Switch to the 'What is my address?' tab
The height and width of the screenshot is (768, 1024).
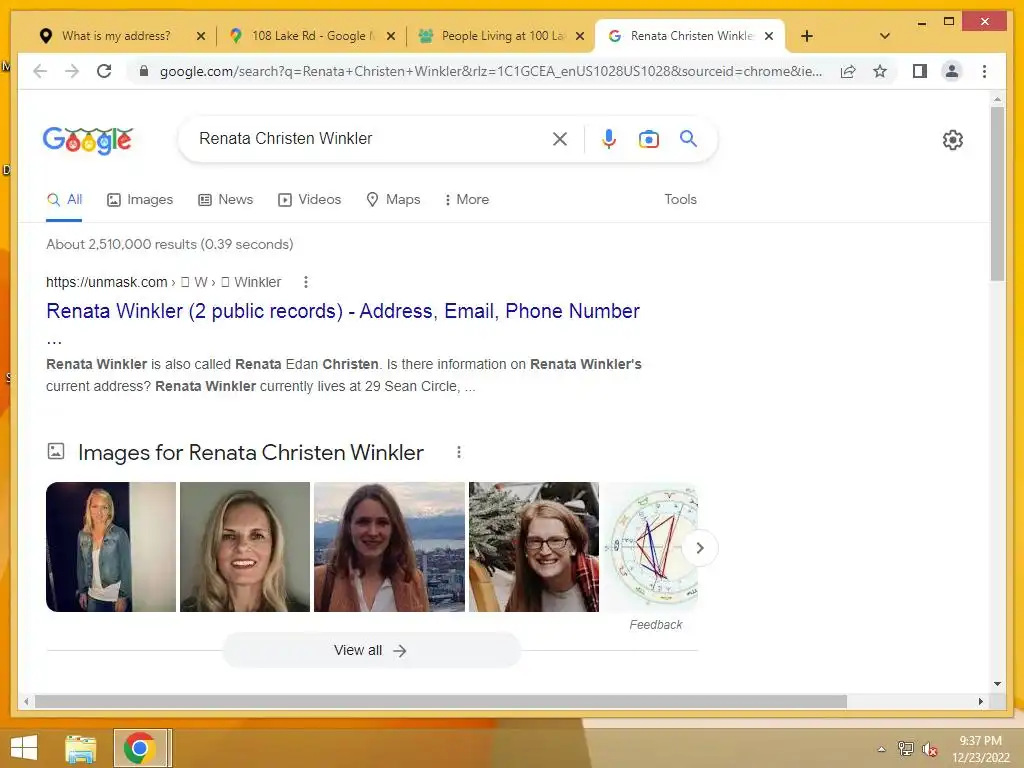coord(114,36)
